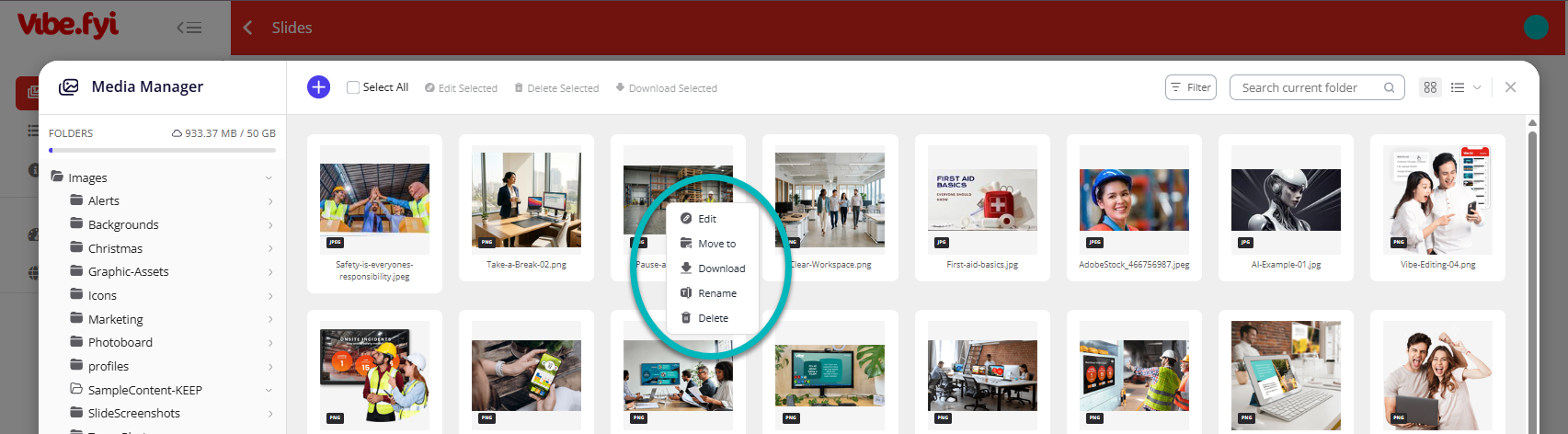Screen dimensions: 1568x434
Task: Select the Take-a-Break-02.png thumbnail
Action: click(526, 199)
